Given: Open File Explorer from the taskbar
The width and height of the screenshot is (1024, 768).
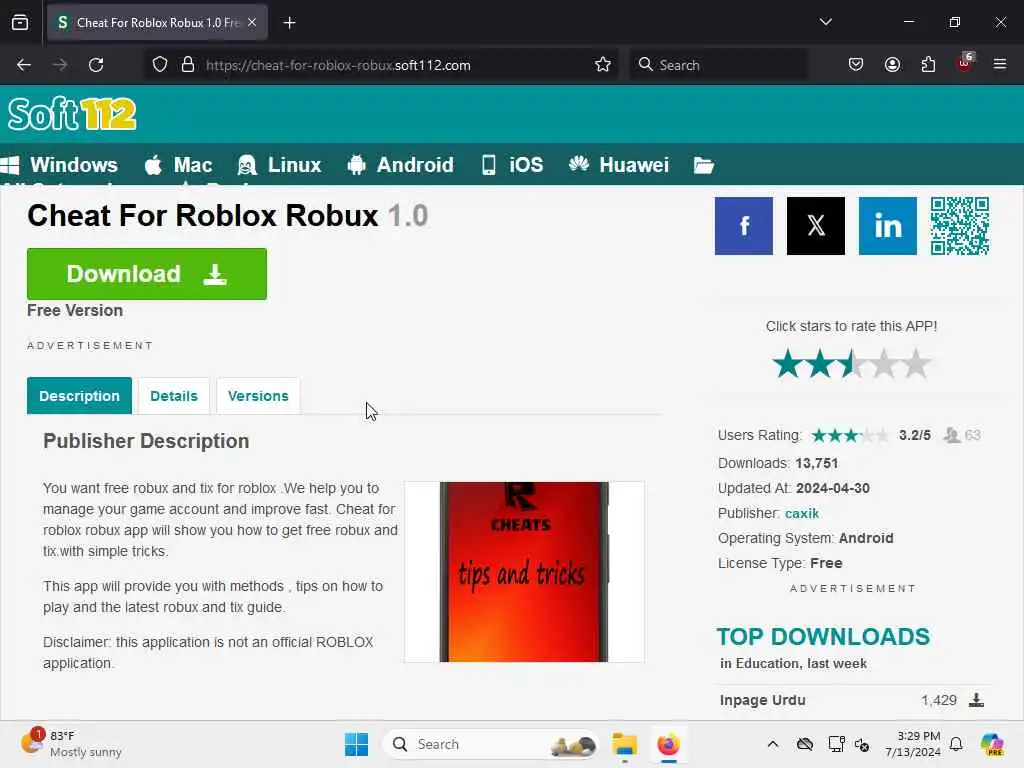Looking at the screenshot, I should (624, 744).
